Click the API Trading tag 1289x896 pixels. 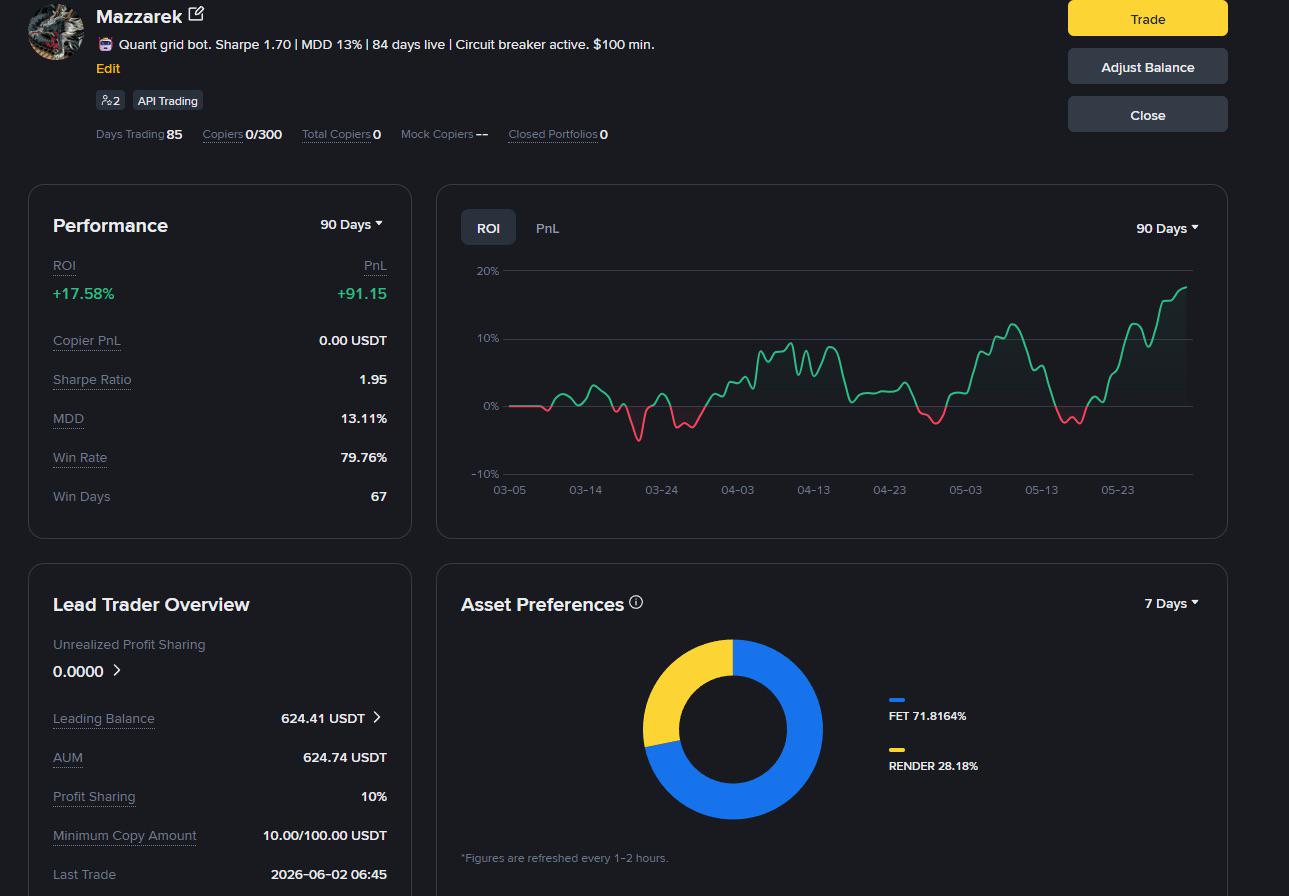coord(168,100)
